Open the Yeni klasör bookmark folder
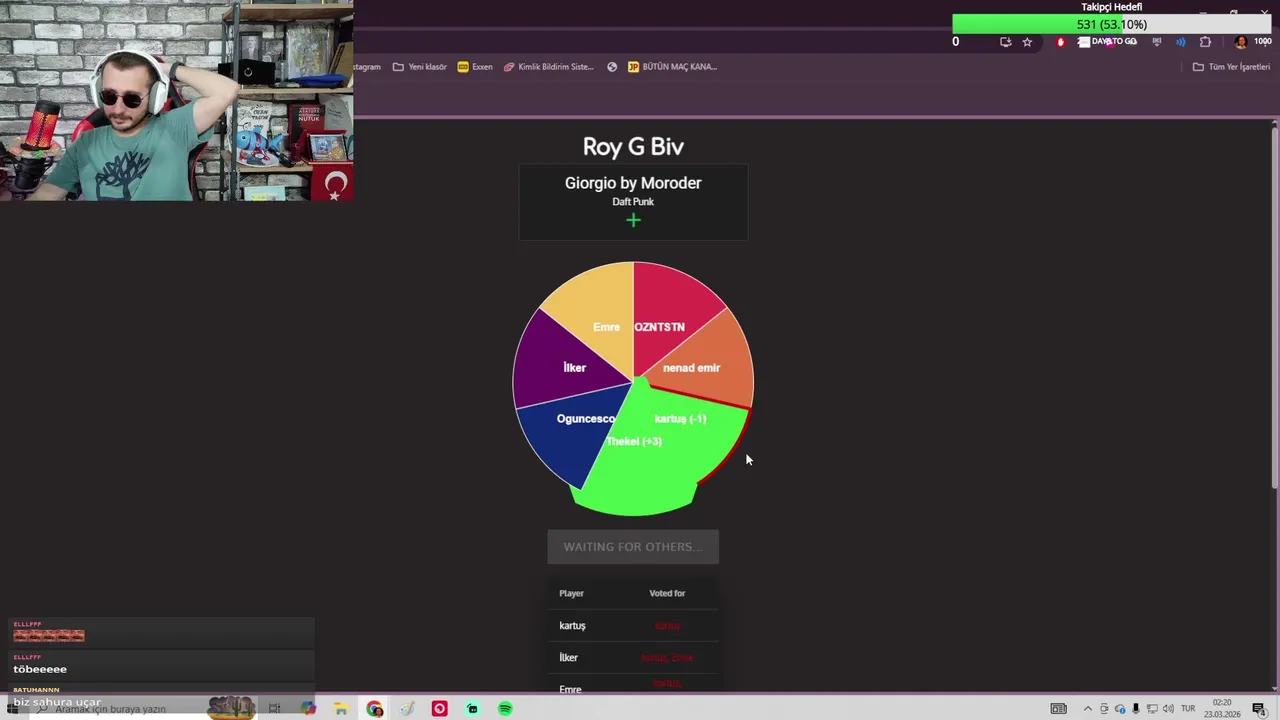 [420, 67]
